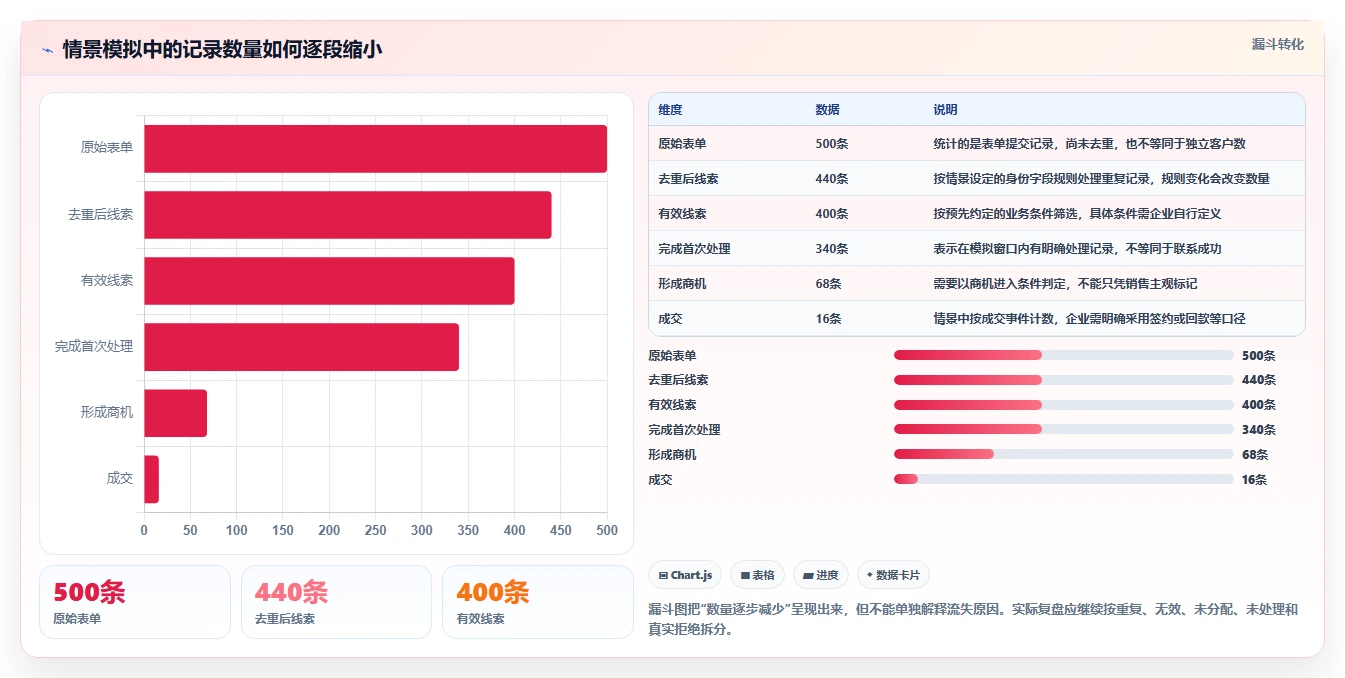This screenshot has height=678, width=1345.
Task: Click description starting 统计的是表单提交记录
Action: 1089,144
